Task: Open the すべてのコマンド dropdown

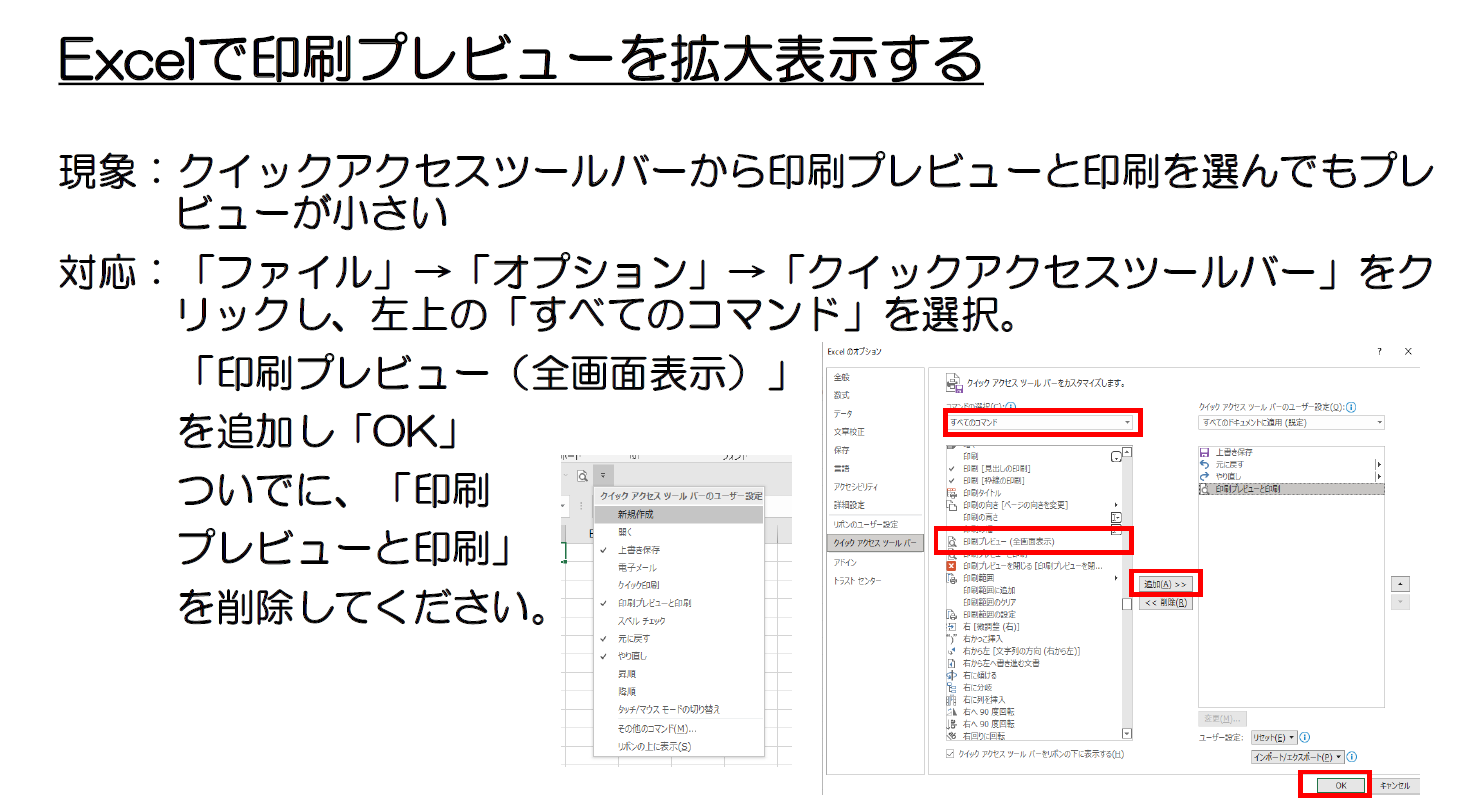Action: pos(1040,422)
